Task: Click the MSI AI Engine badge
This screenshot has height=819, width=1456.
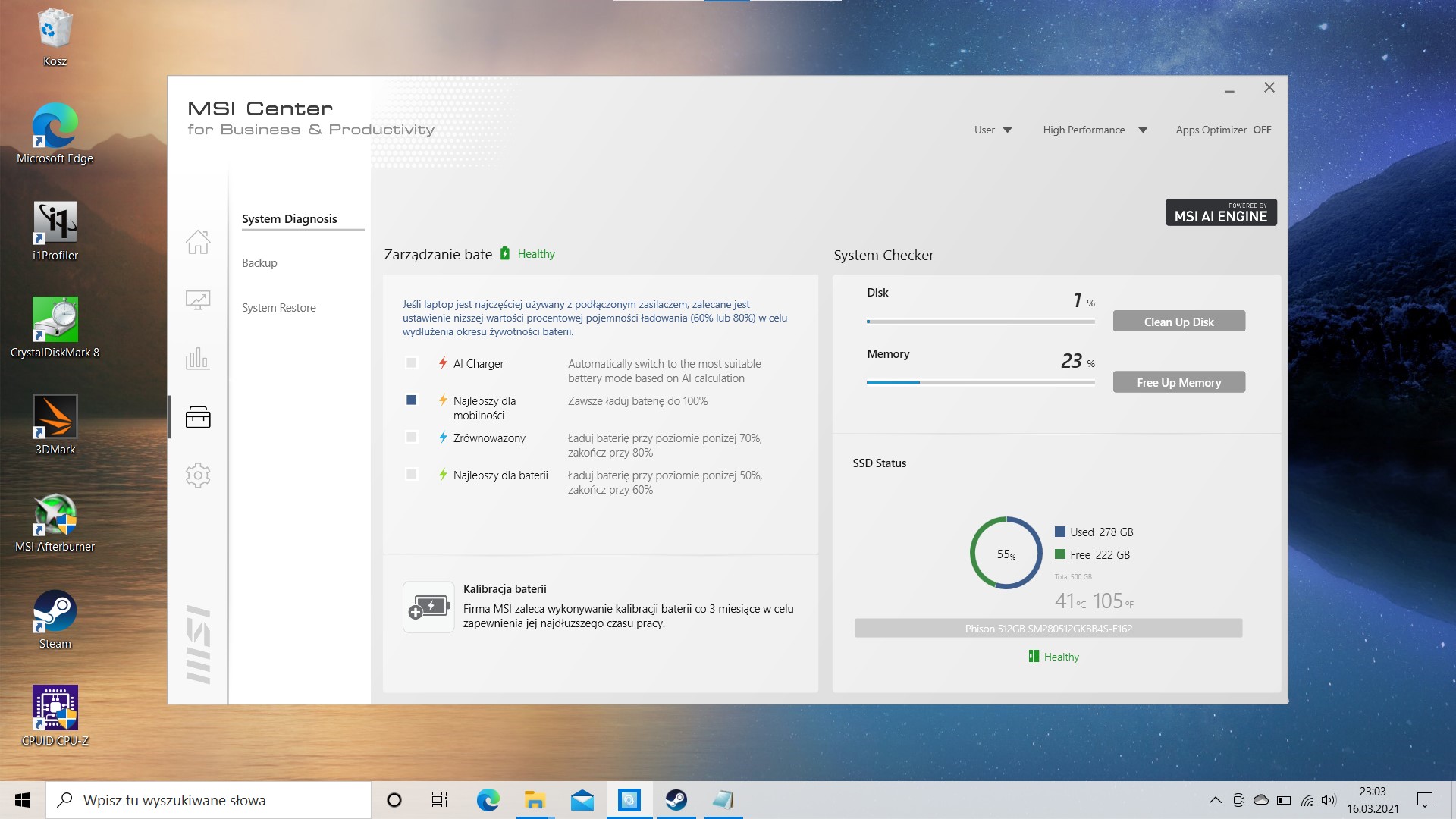Action: click(x=1220, y=212)
